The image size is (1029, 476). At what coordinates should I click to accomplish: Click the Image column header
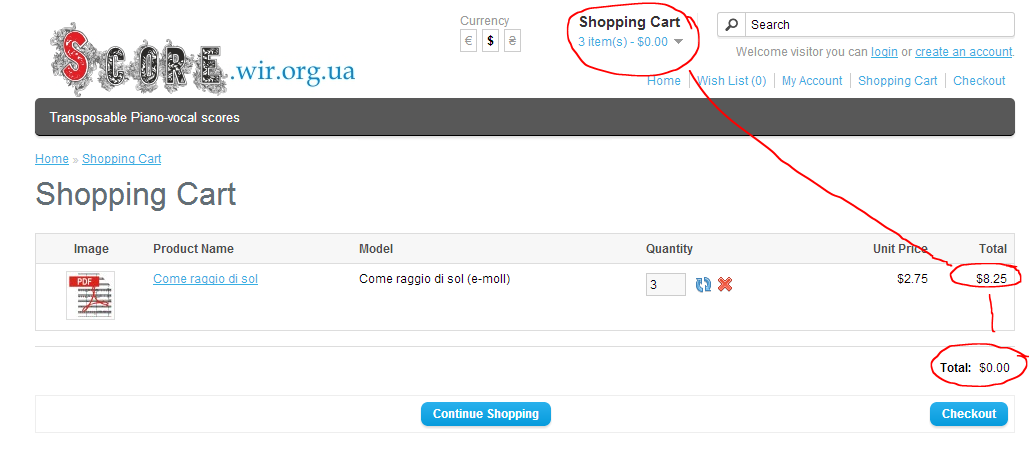91,249
